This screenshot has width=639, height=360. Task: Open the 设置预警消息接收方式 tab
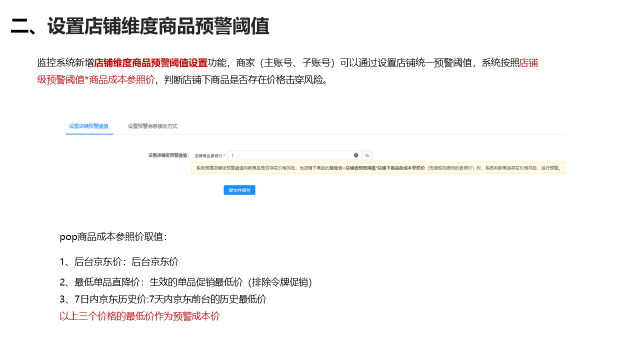(152, 126)
